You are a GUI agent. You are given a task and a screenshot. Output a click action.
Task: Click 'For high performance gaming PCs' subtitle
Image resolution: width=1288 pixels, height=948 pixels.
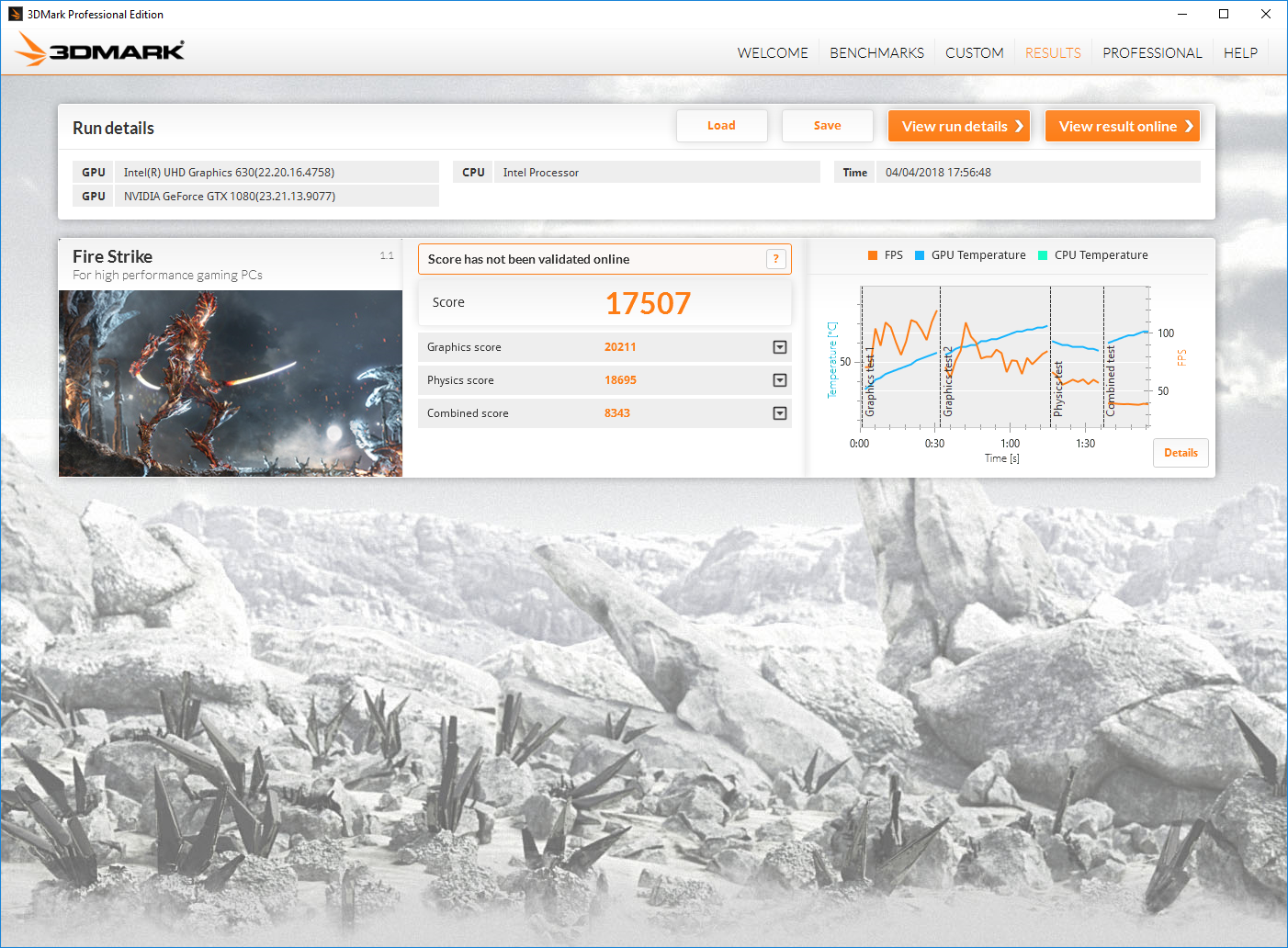(167, 275)
